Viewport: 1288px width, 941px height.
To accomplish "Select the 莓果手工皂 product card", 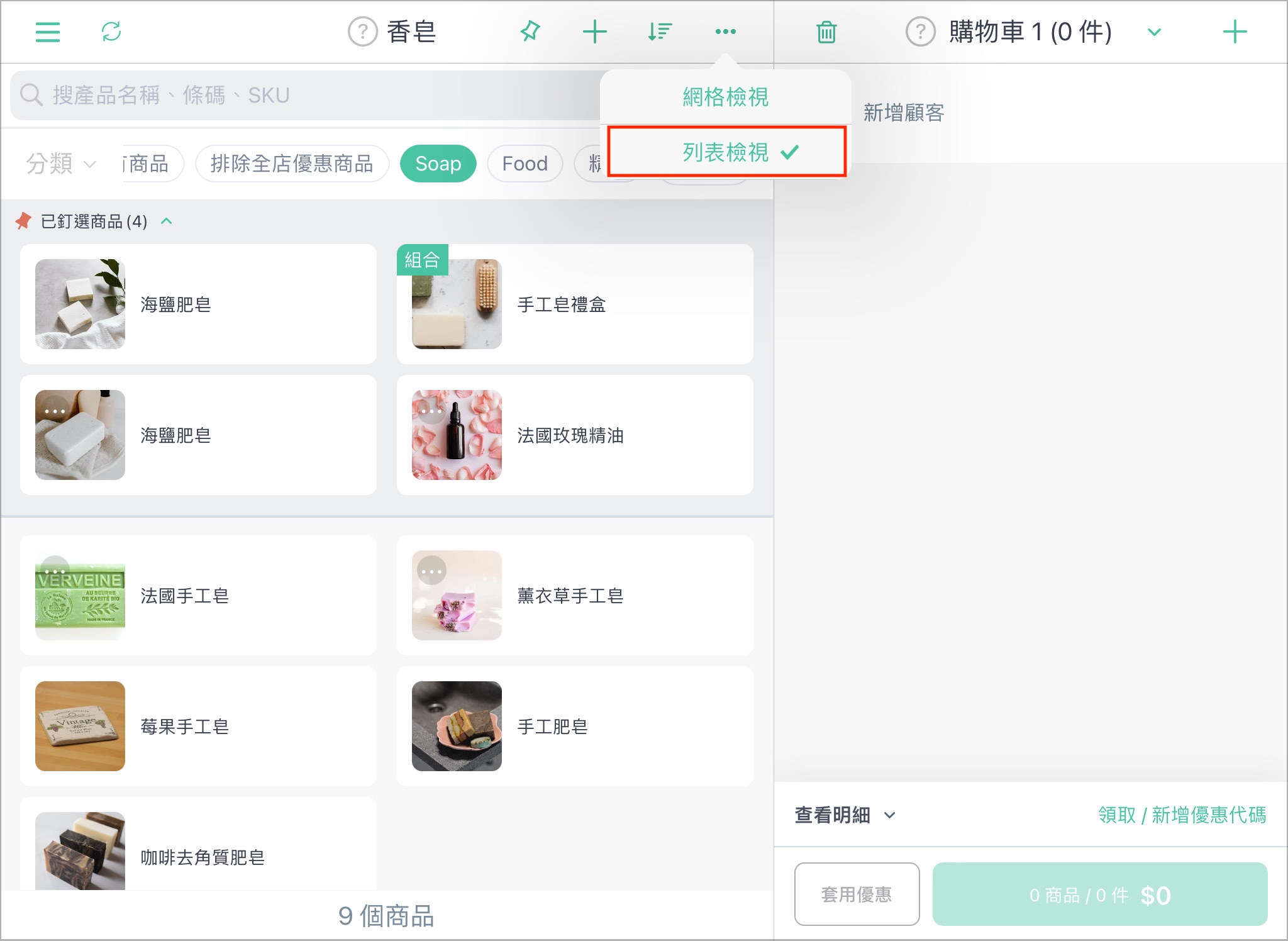I will tap(198, 726).
